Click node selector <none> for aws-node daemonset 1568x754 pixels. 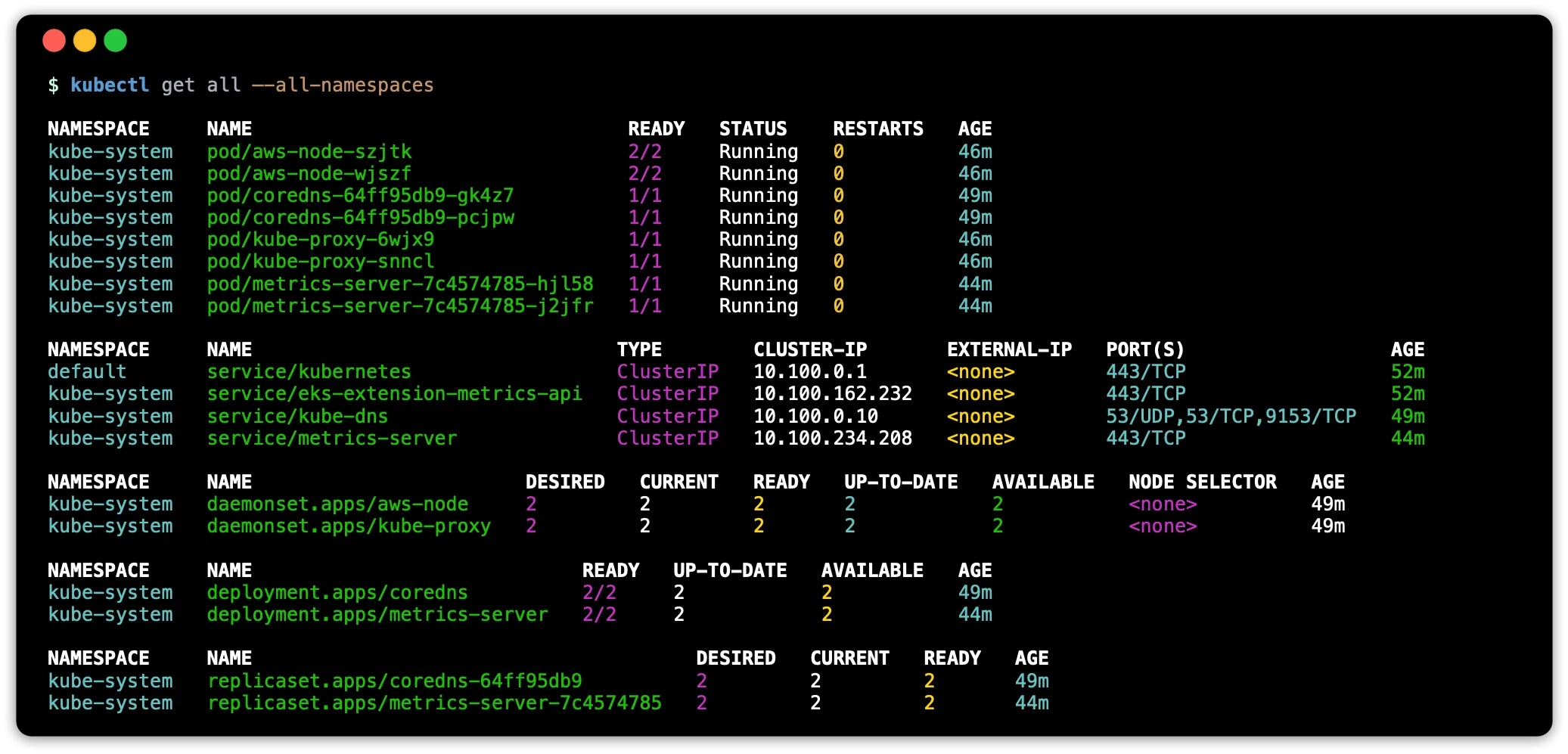click(1163, 504)
